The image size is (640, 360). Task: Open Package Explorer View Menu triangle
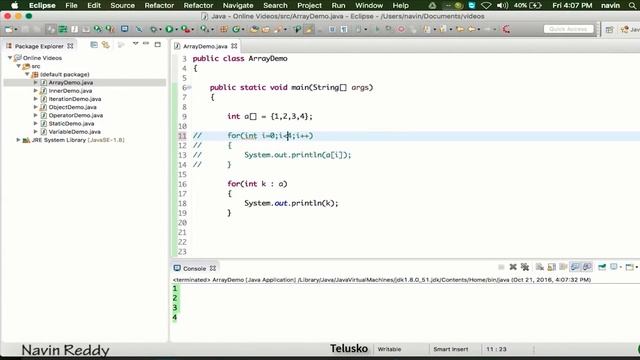(135, 43)
